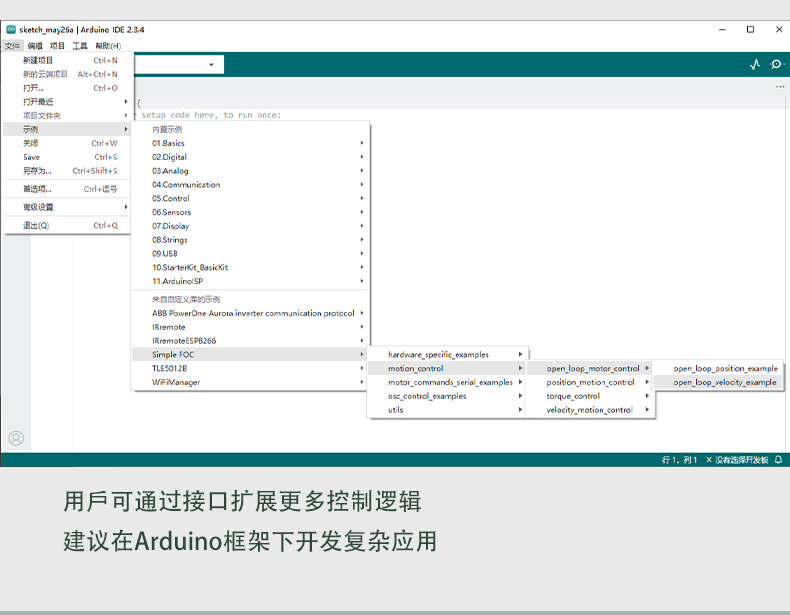The image size is (790, 615).
Task: Expand Simple FOC library examples
Action: point(250,355)
